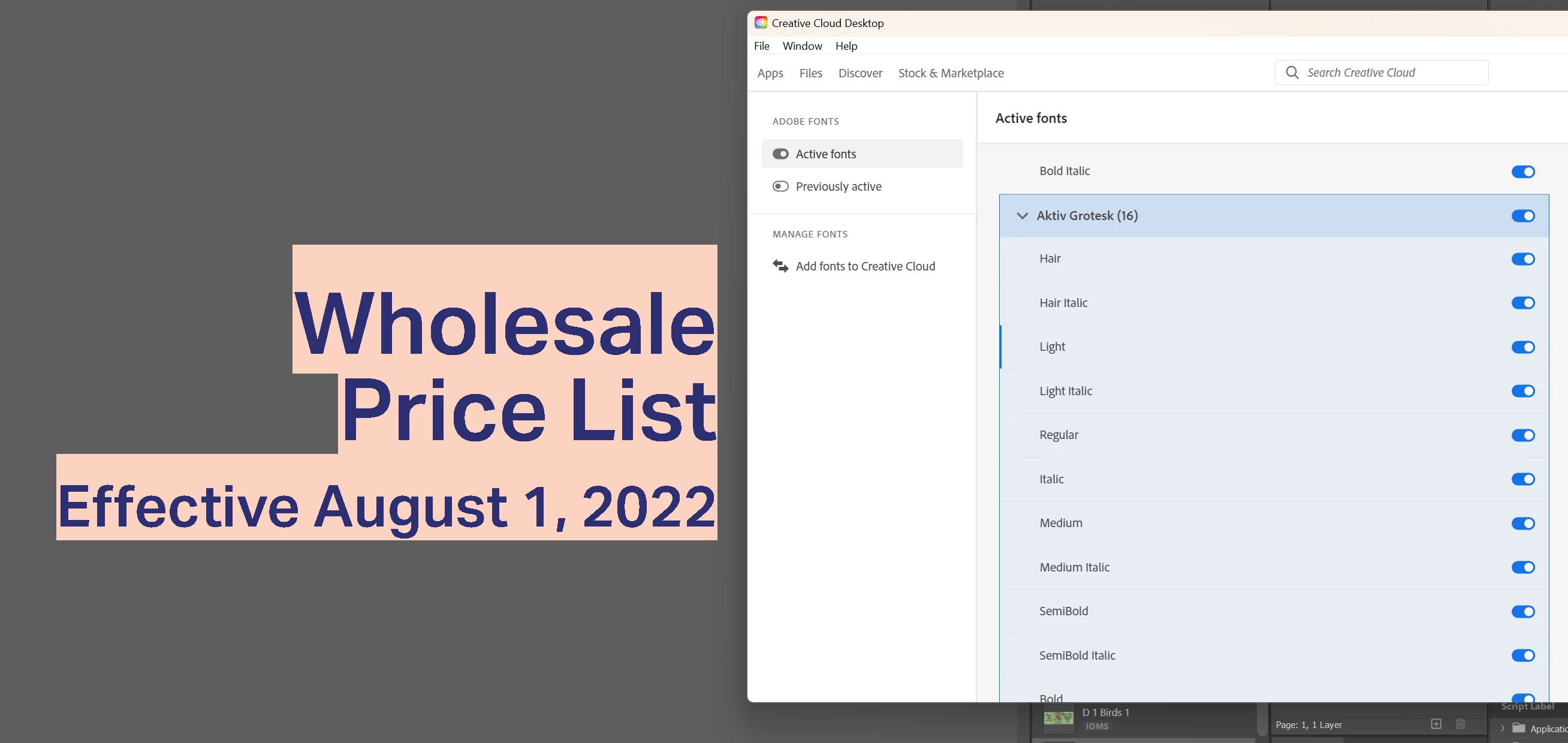Switch to the Stock & Marketplace tab
This screenshot has height=743, width=1568.
951,73
